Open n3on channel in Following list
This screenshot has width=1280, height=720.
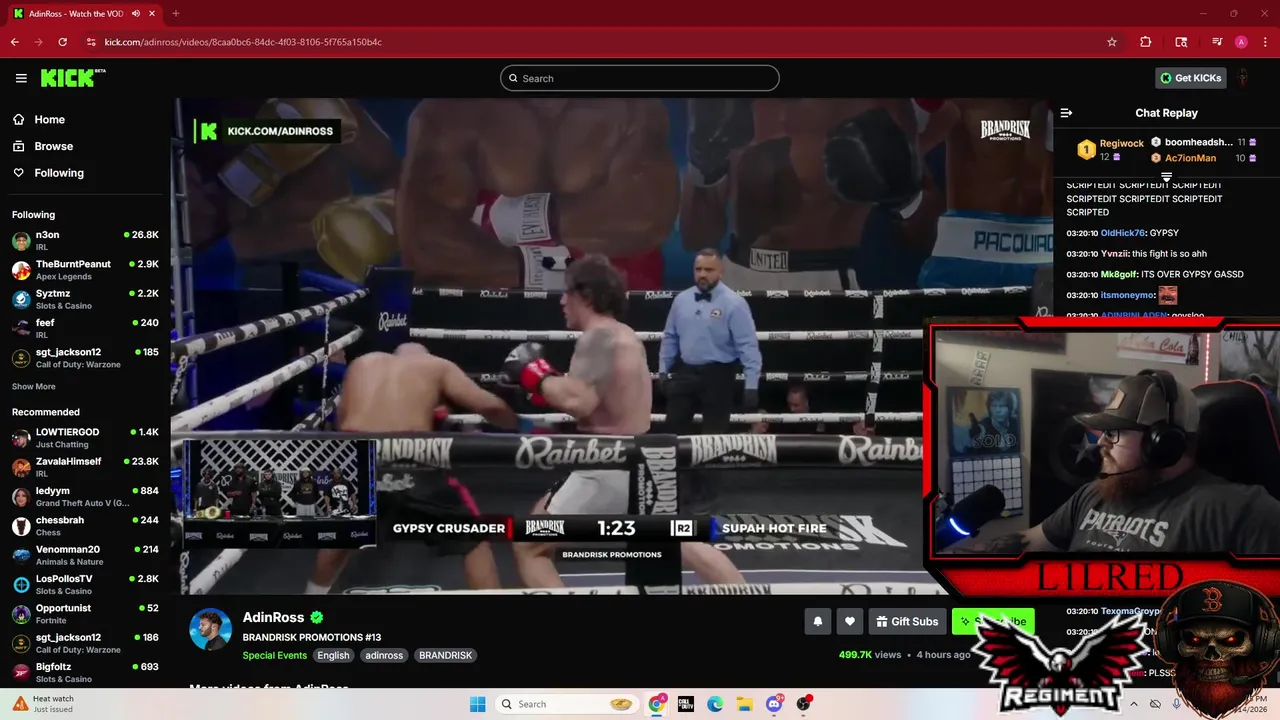(x=85, y=241)
